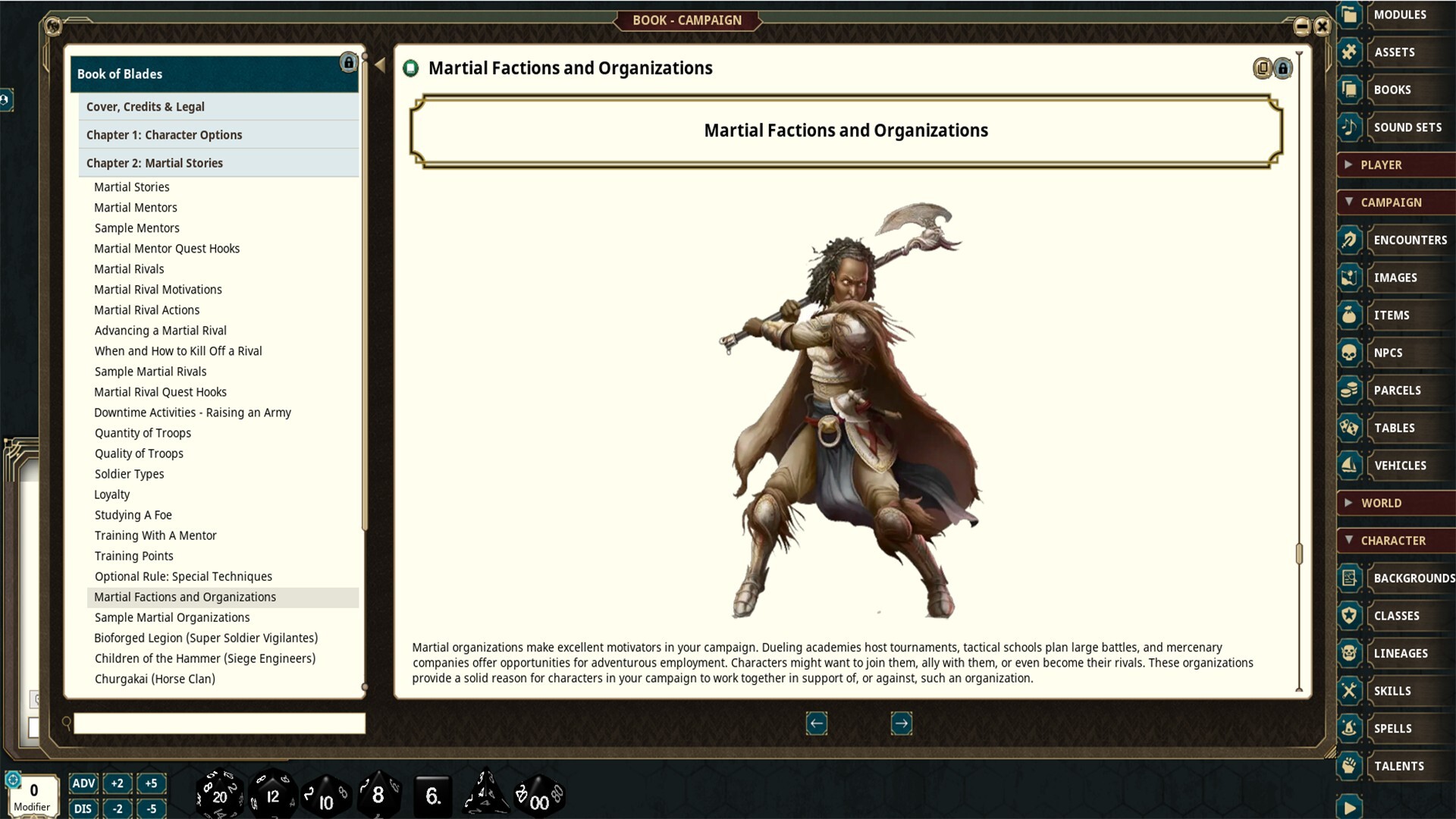Viewport: 1456px width, 819px height.
Task: Go to the next page with the right arrow
Action: click(902, 723)
